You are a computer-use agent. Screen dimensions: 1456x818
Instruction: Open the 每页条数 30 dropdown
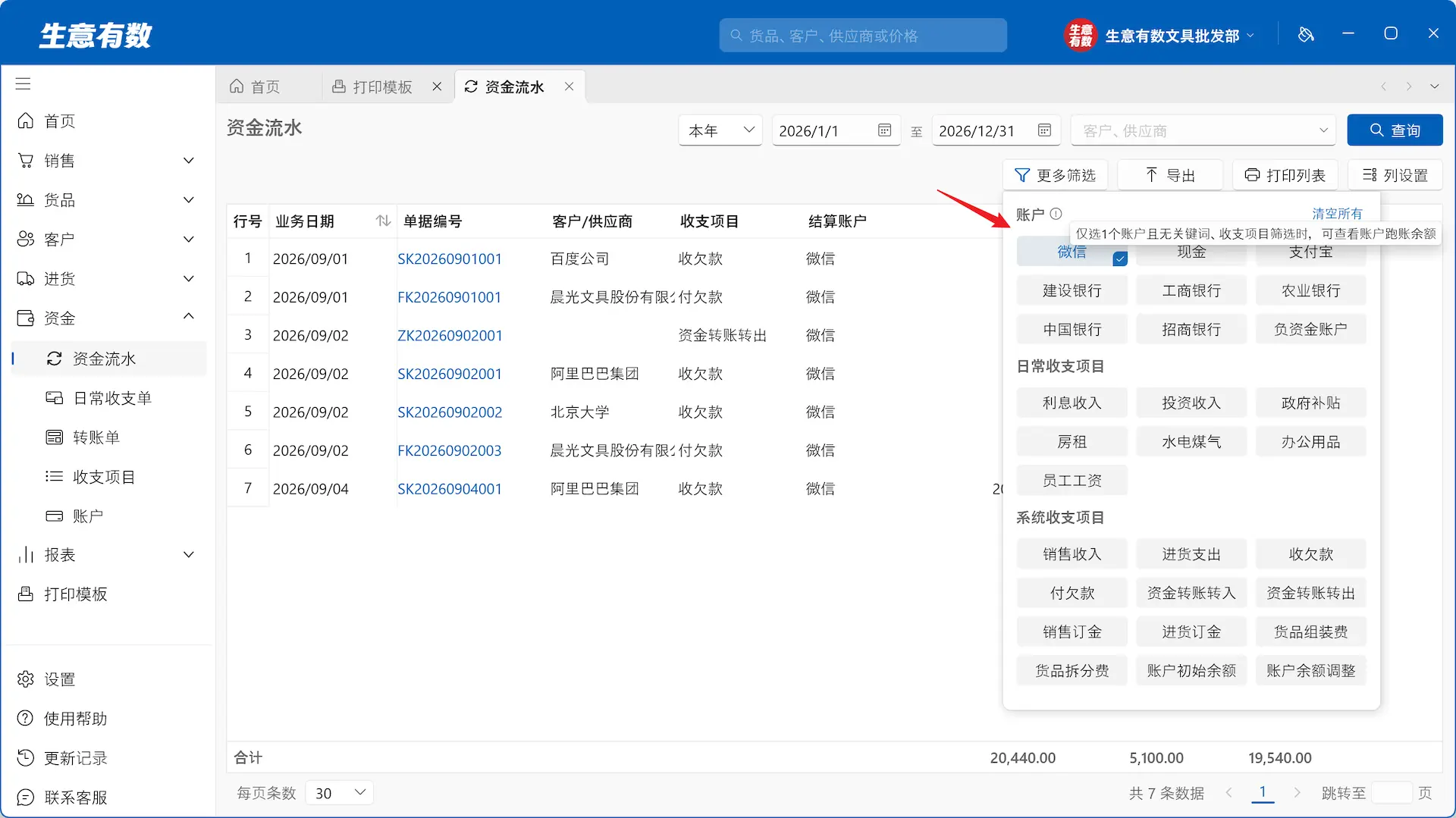coord(340,793)
